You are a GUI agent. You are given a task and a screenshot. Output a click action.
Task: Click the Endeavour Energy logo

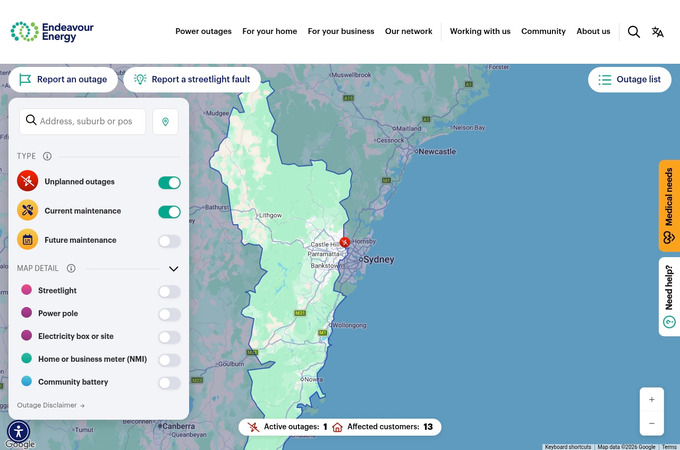[x=52, y=32]
